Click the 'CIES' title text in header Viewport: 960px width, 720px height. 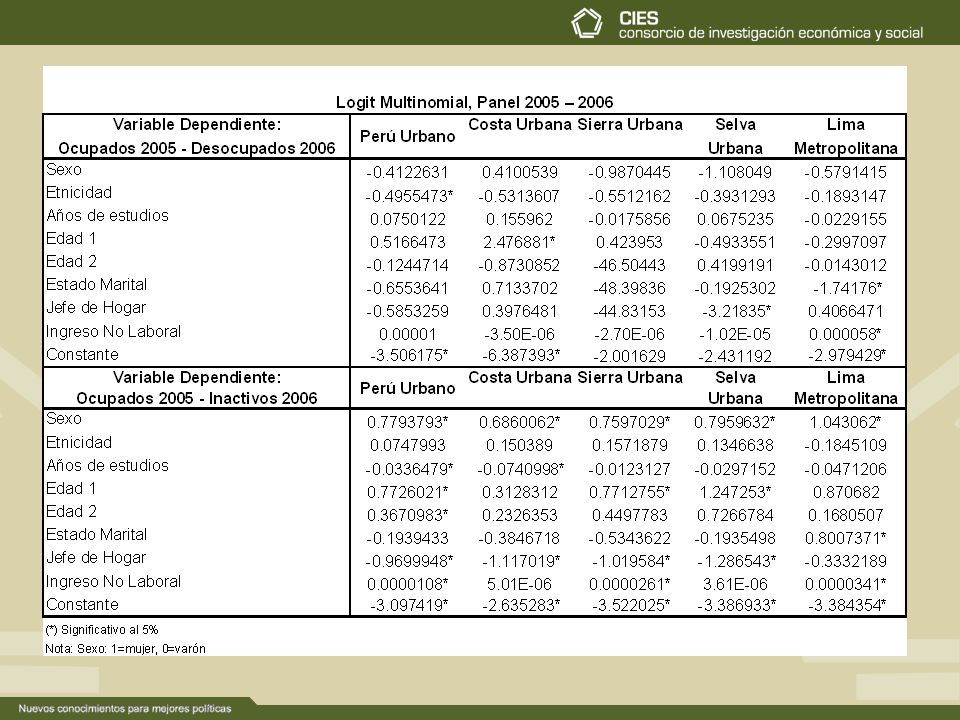tap(639, 18)
